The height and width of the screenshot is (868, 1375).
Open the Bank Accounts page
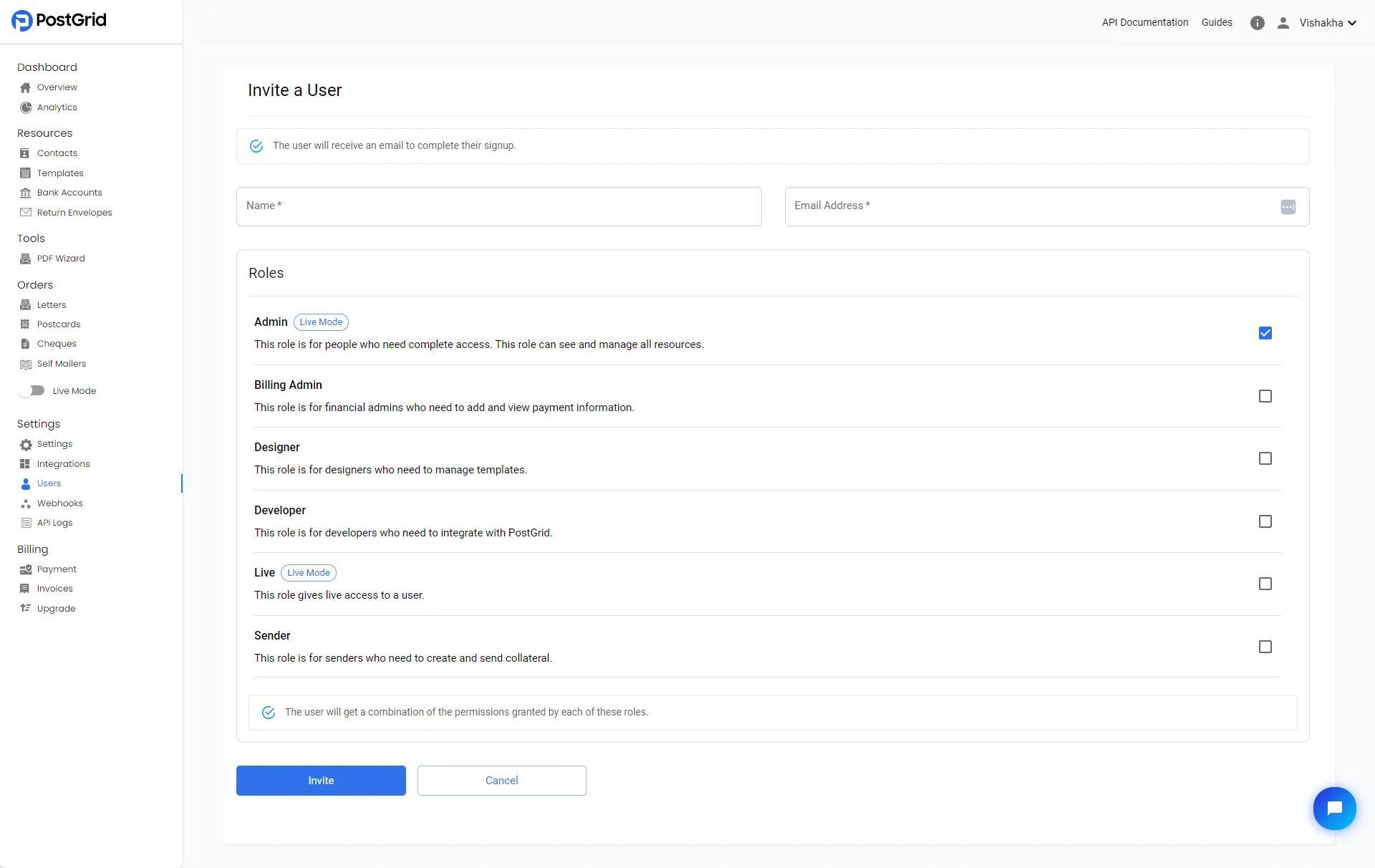(x=69, y=192)
